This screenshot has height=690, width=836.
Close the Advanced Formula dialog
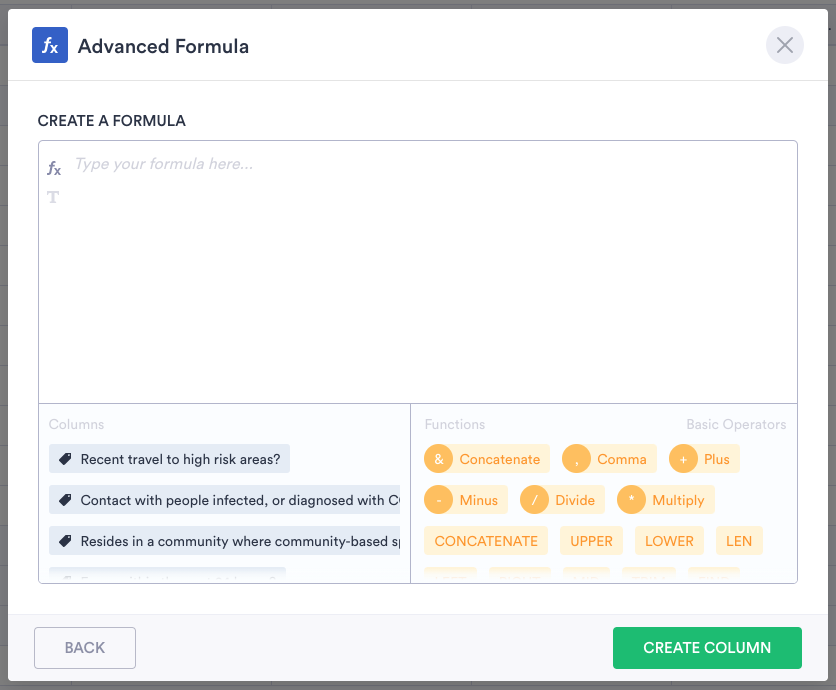(785, 46)
